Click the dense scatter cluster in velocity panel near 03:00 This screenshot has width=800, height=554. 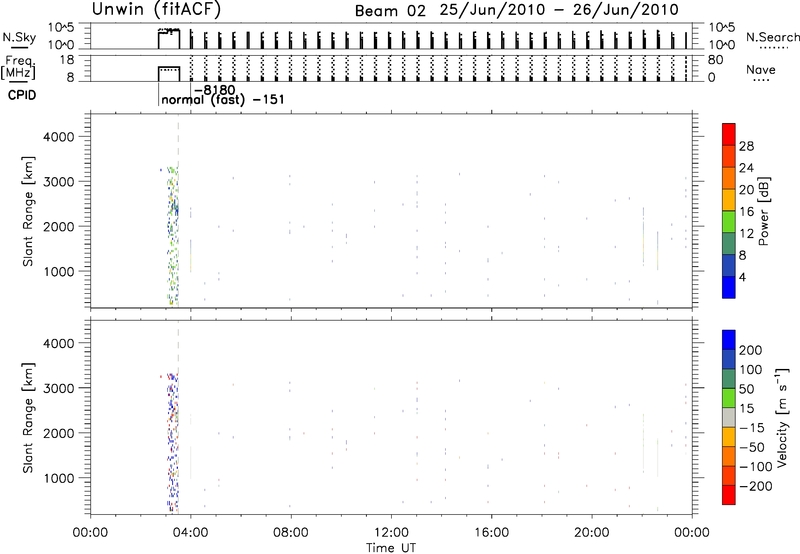pyautogui.click(x=173, y=441)
